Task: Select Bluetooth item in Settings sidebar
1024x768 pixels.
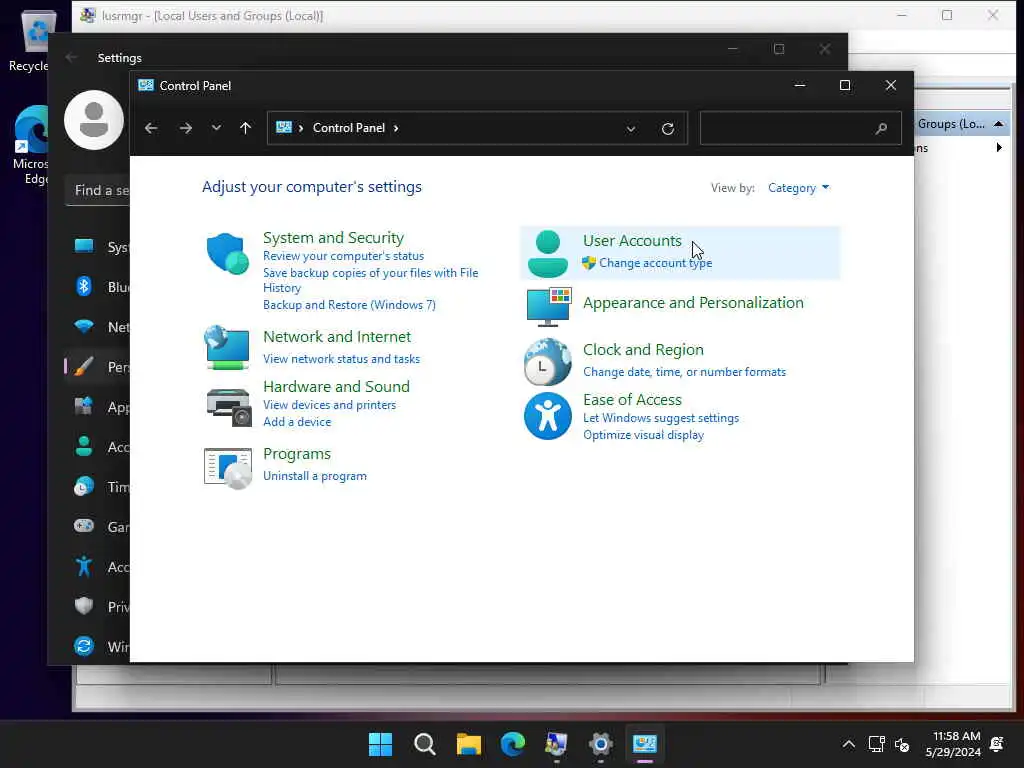Action: (97, 287)
